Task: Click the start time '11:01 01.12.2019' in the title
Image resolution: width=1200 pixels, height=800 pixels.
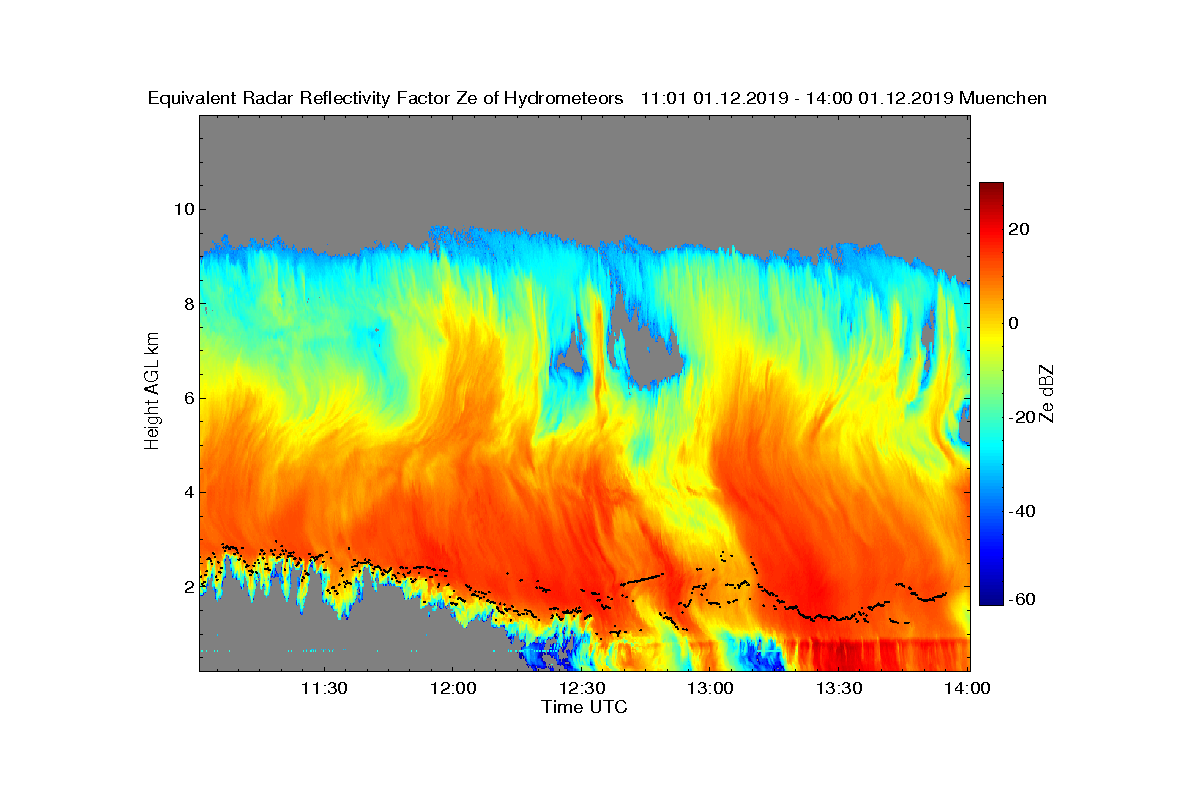Action: [x=713, y=98]
